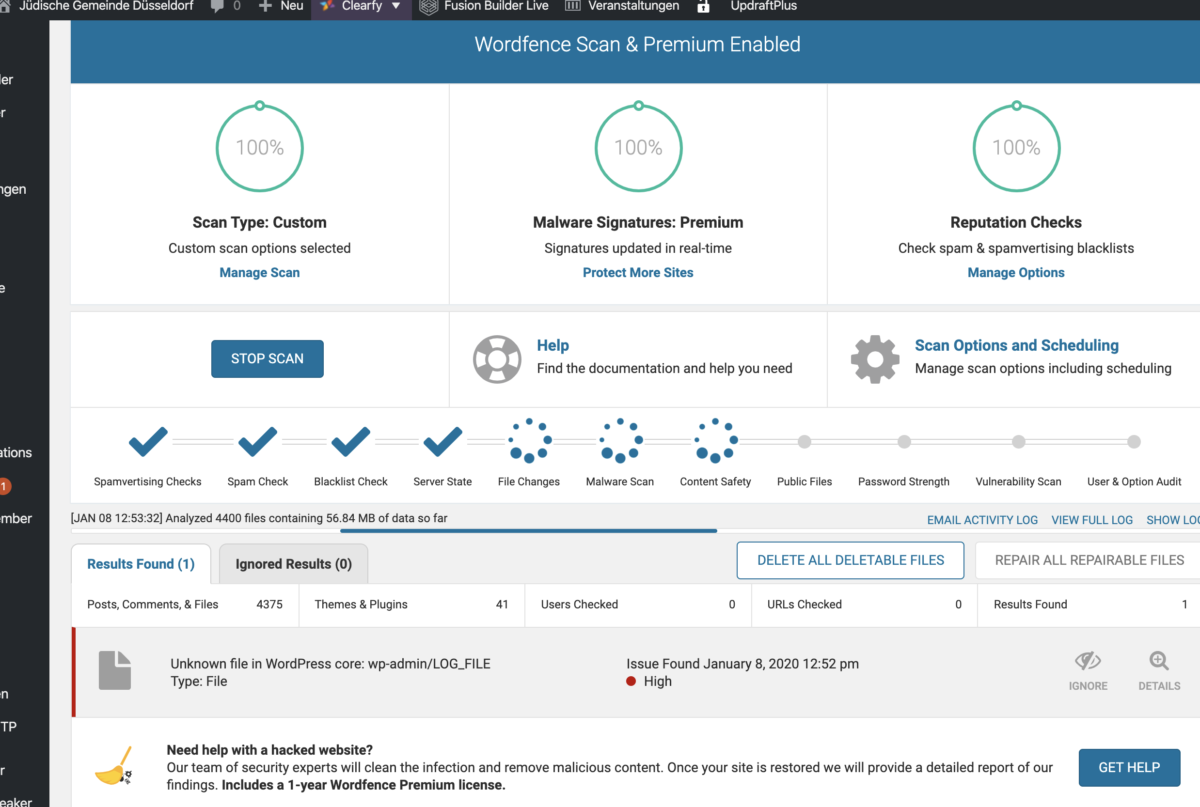Click the file icon of the unknown file result
The height and width of the screenshot is (807, 1200).
pyautogui.click(x=114, y=670)
